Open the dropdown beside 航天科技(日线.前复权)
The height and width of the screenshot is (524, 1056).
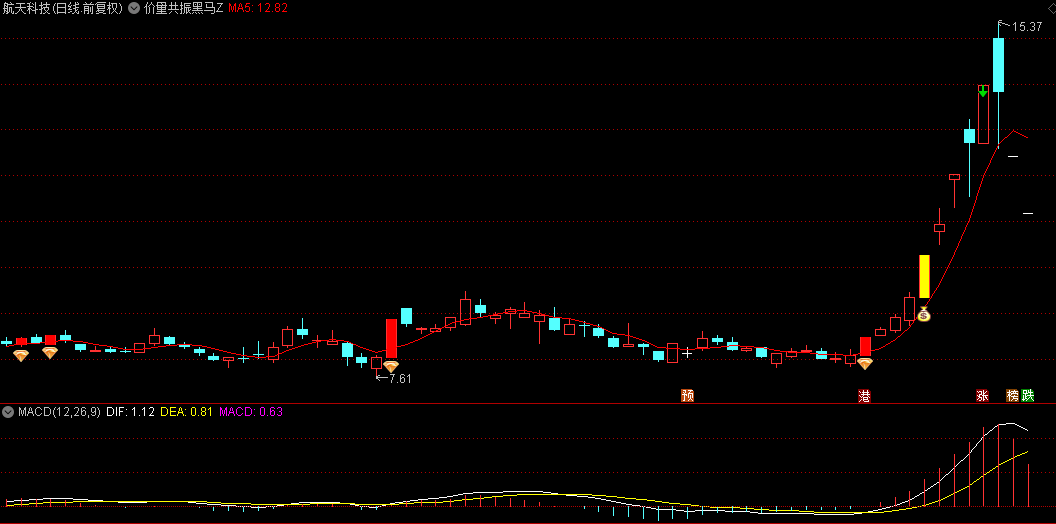click(133, 8)
